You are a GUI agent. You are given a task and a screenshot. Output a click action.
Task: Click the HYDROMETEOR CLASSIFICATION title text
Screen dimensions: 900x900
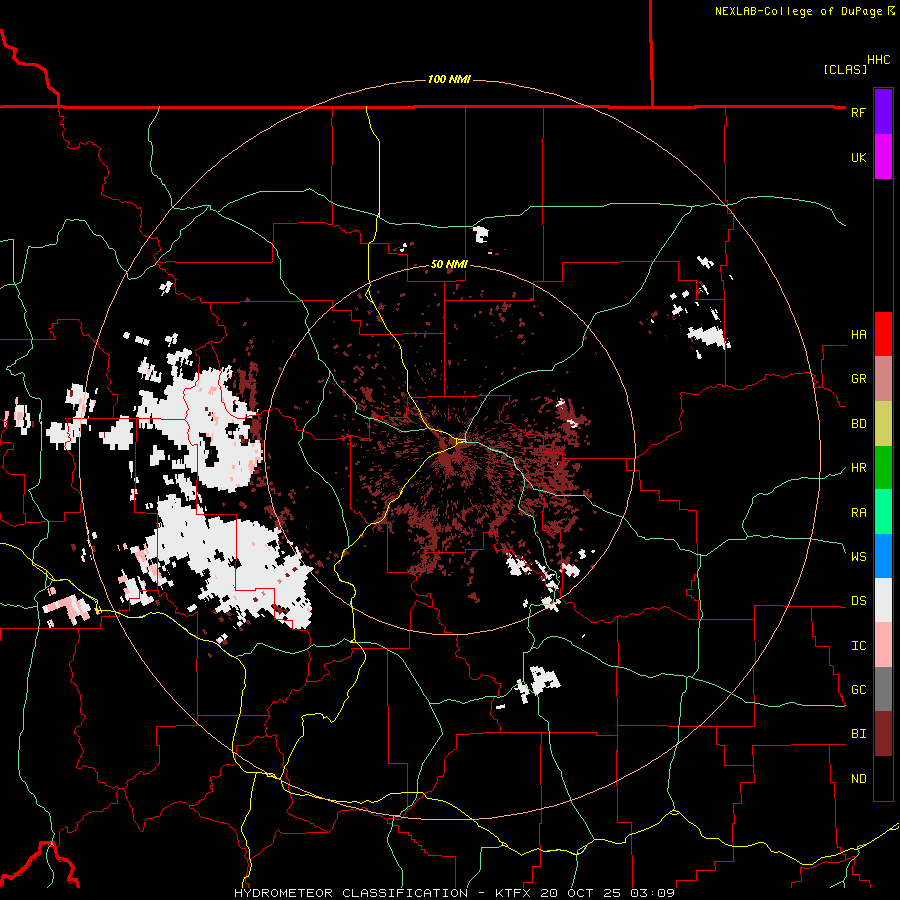pos(351,893)
